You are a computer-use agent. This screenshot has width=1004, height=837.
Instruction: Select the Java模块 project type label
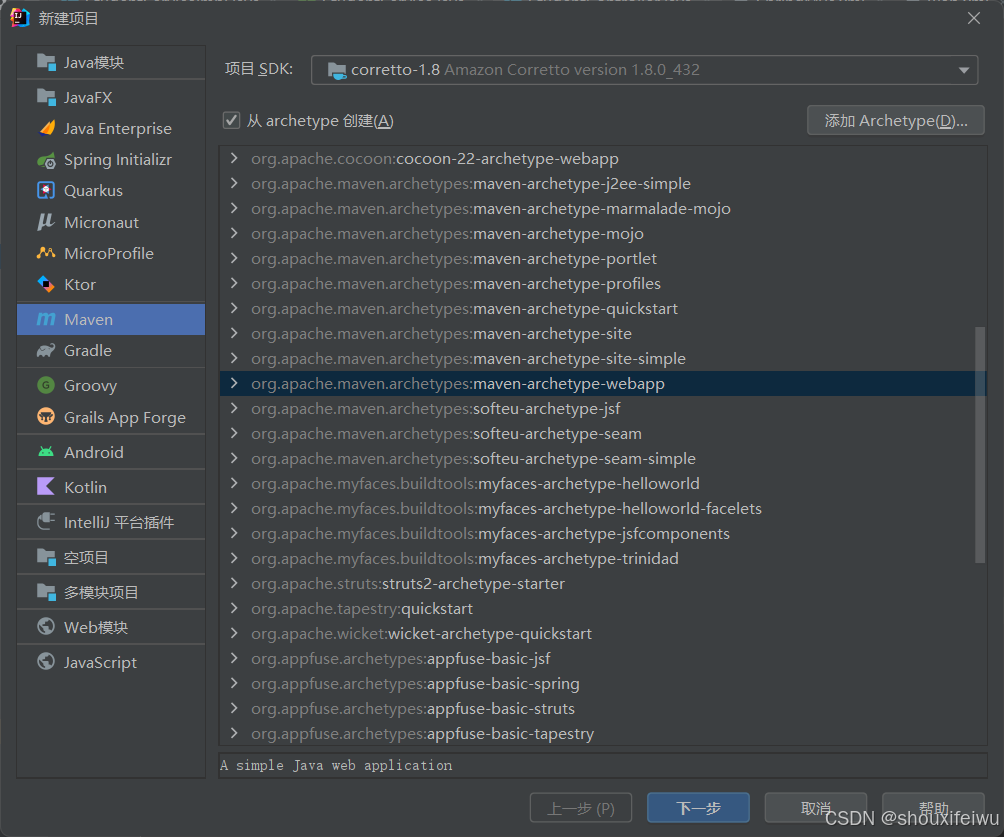coord(93,63)
